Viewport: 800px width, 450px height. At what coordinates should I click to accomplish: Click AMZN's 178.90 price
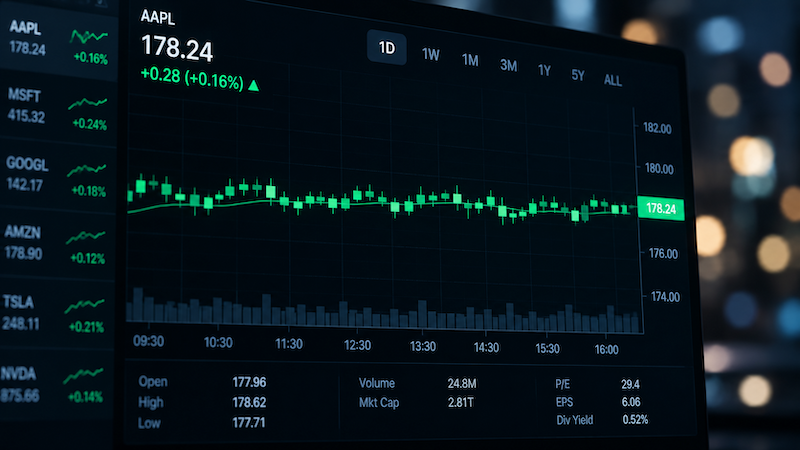[x=23, y=253]
